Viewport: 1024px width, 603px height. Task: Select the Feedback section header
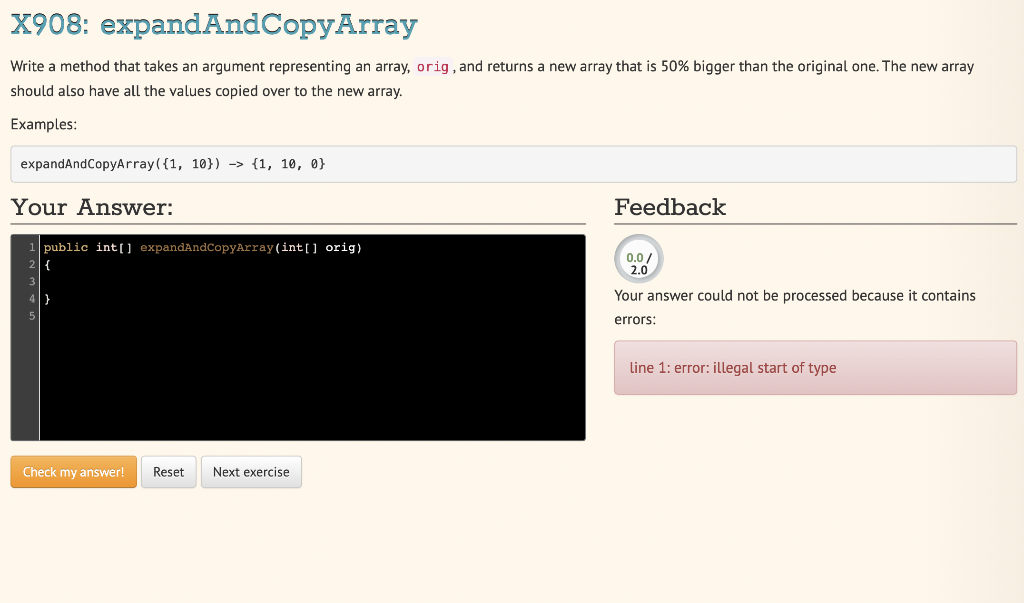(x=668, y=207)
